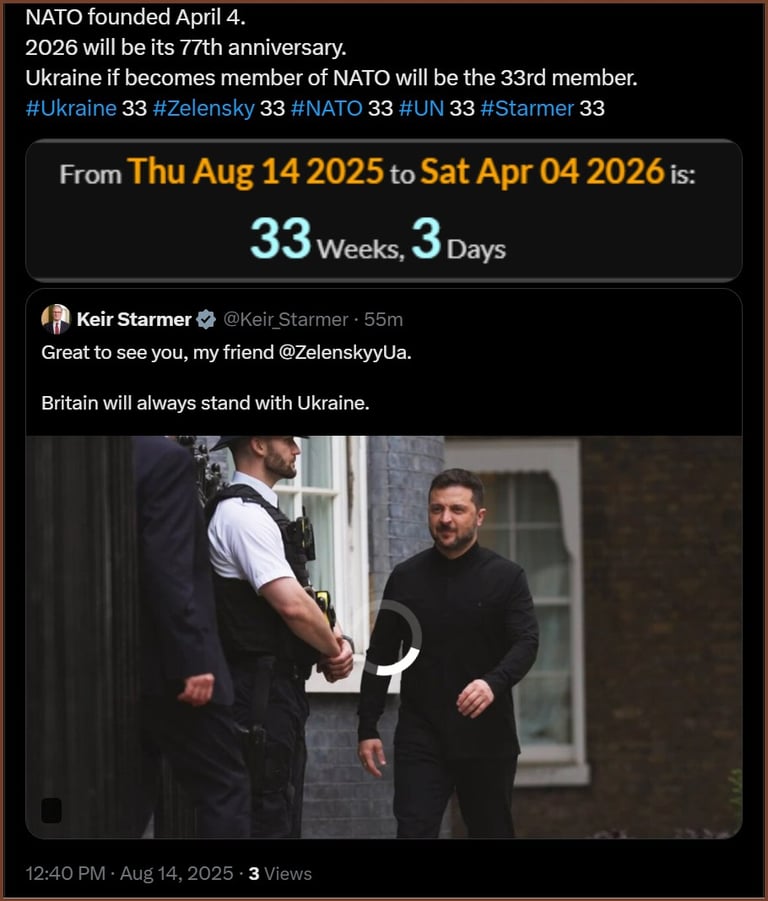Open the #Zelensky hashtag
The height and width of the screenshot is (901, 768).
[x=203, y=108]
